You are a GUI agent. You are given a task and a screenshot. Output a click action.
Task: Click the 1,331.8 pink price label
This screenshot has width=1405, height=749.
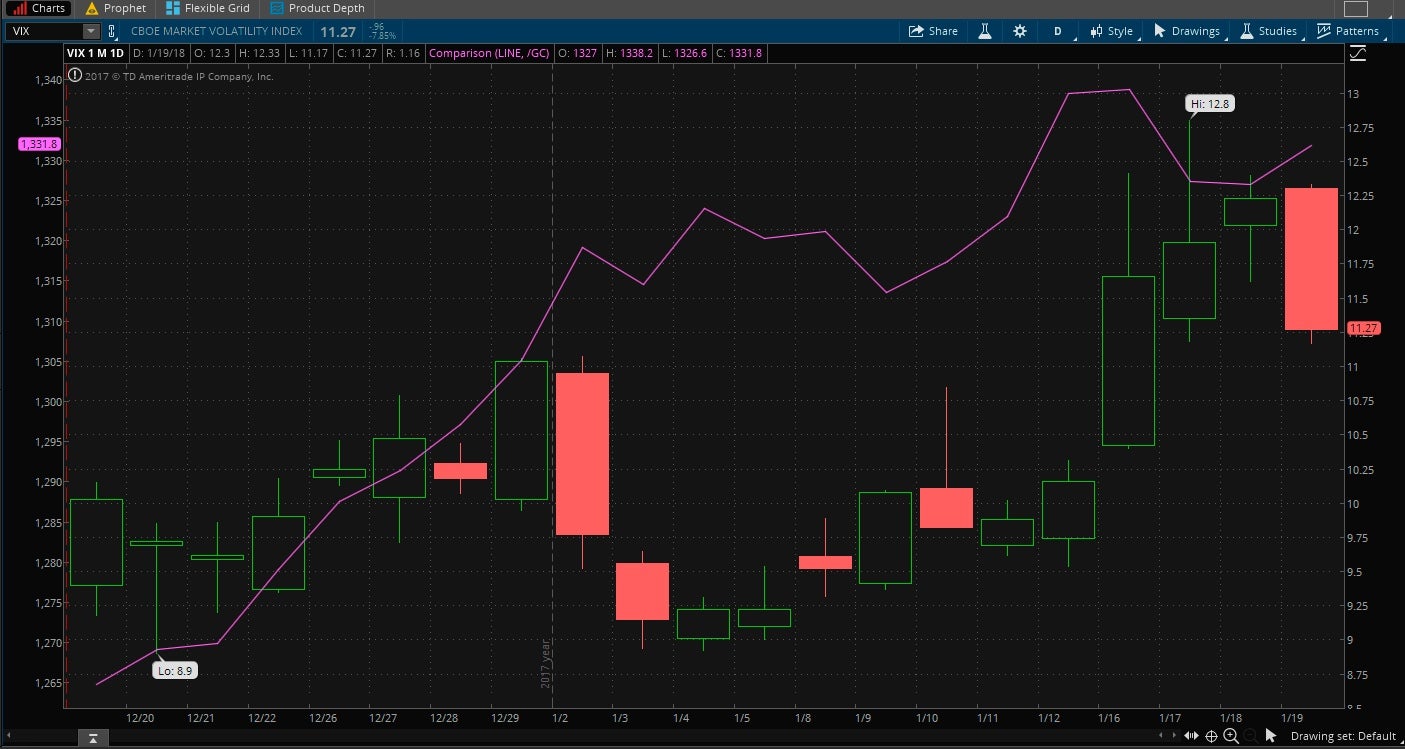(39, 144)
